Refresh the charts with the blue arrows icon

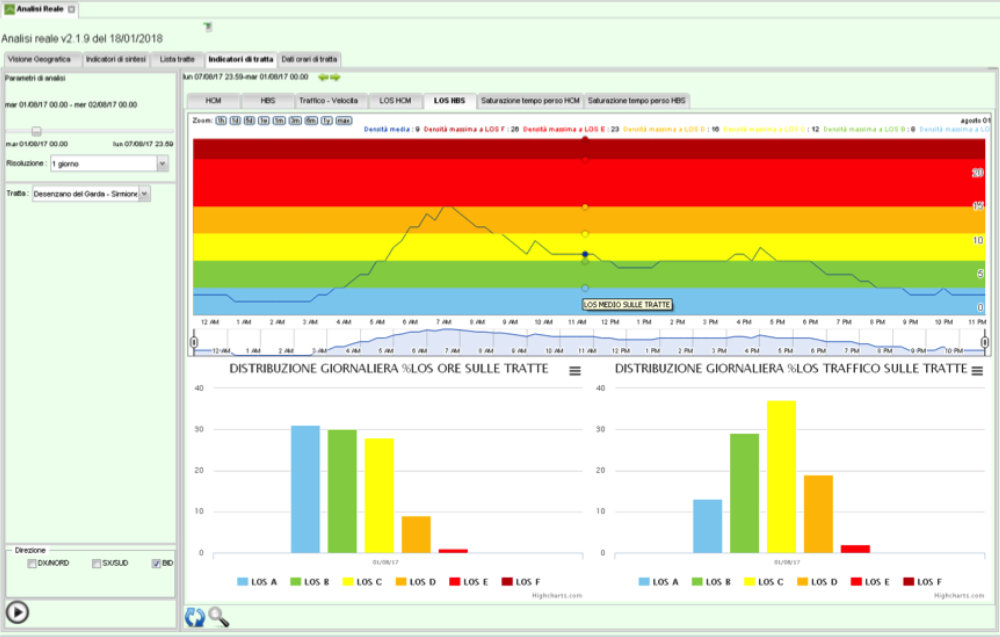(195, 617)
